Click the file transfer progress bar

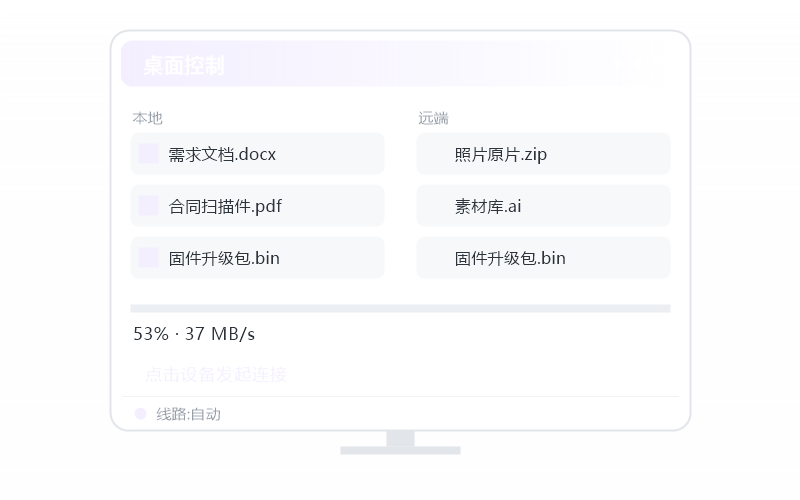coord(401,308)
